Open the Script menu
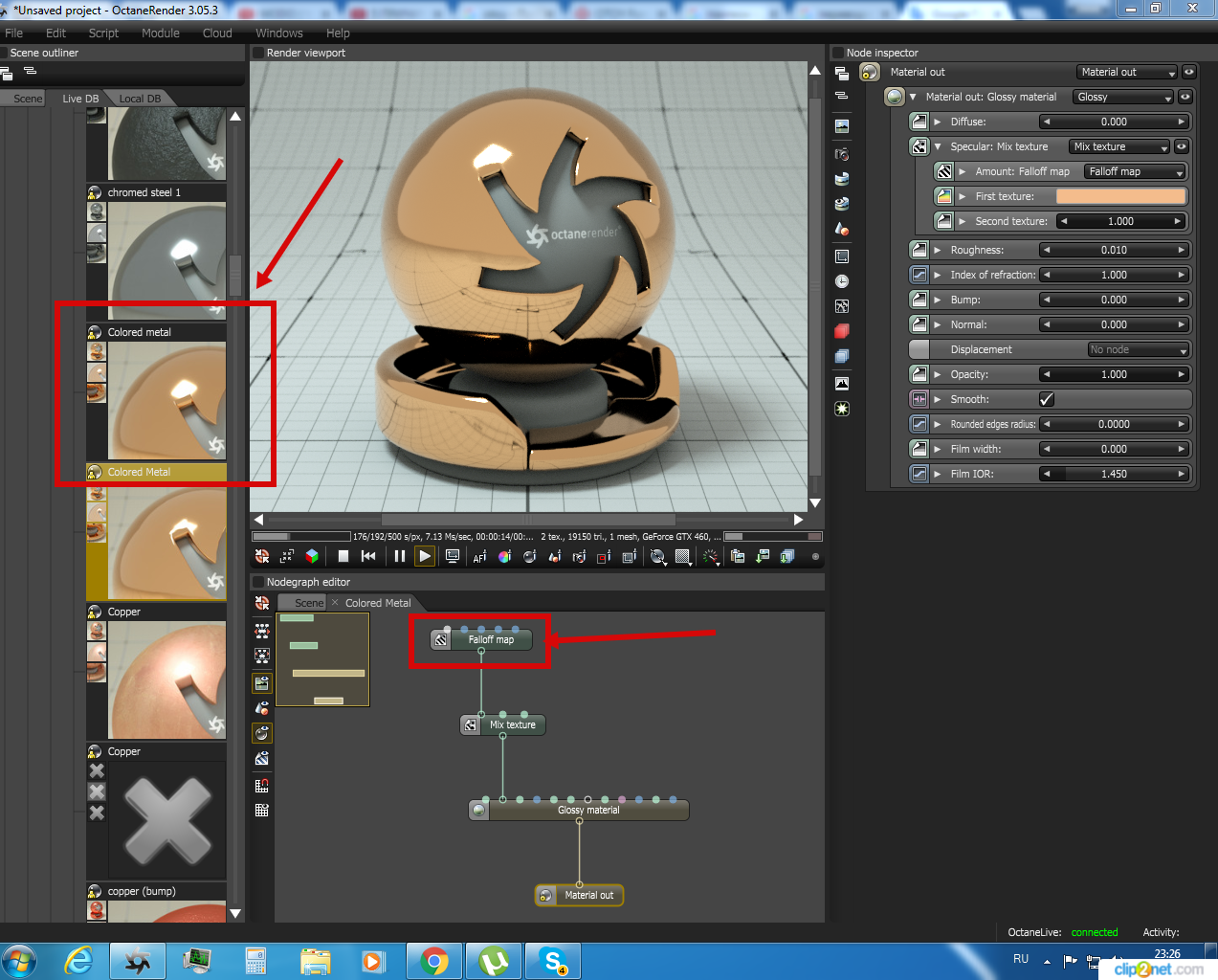The height and width of the screenshot is (980, 1218). 103,33
